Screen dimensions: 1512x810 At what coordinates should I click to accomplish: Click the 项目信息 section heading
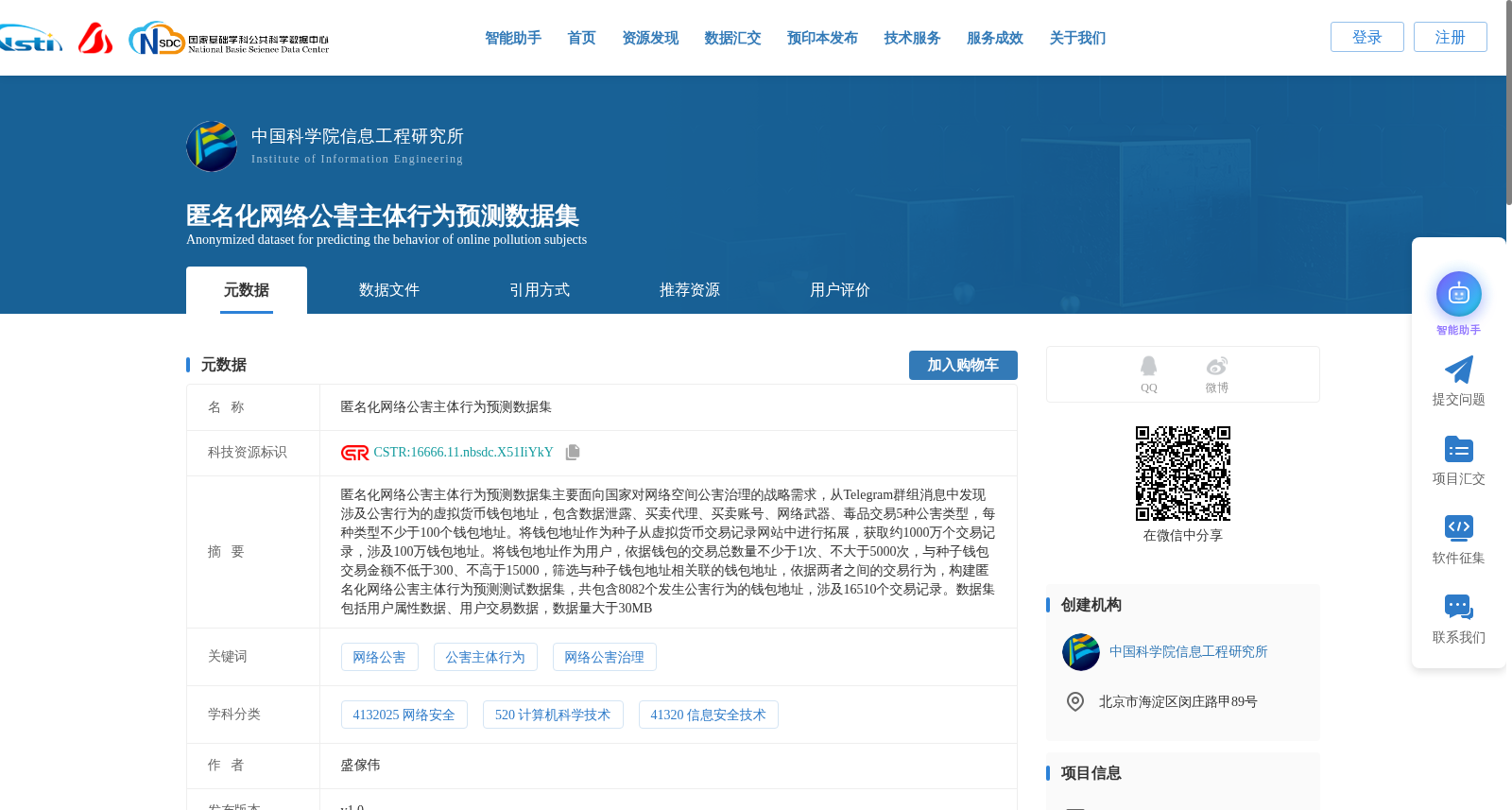(1091, 773)
